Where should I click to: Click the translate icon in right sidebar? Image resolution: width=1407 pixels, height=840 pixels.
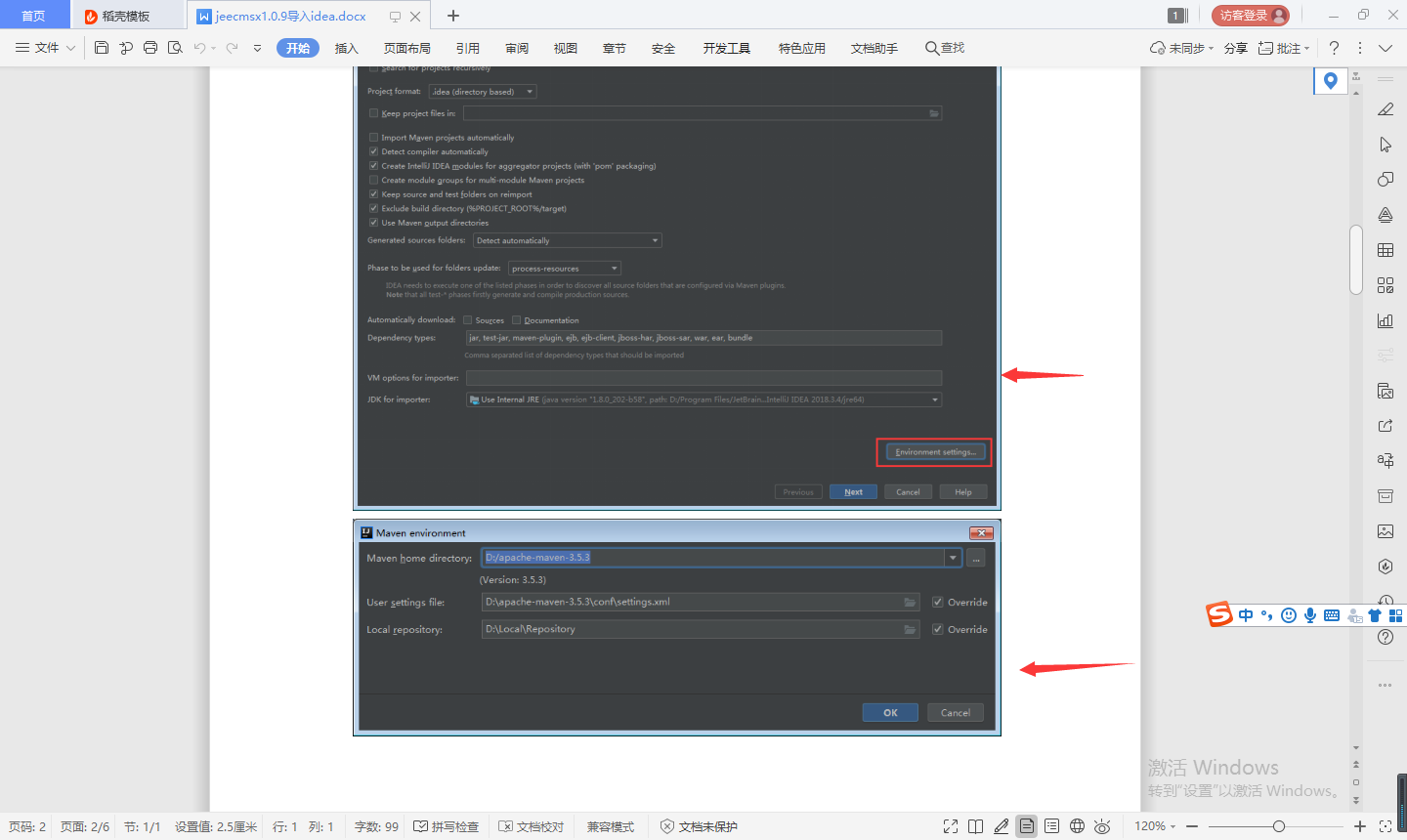pos(1386,461)
